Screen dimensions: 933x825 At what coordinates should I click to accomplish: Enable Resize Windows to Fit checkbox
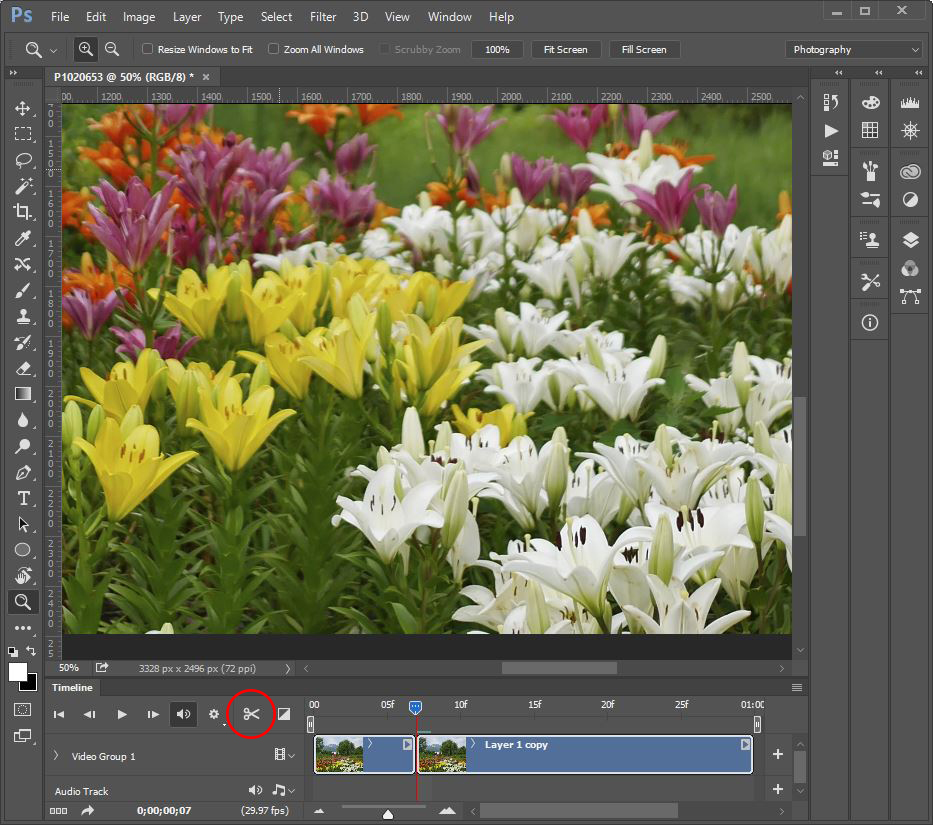(148, 49)
